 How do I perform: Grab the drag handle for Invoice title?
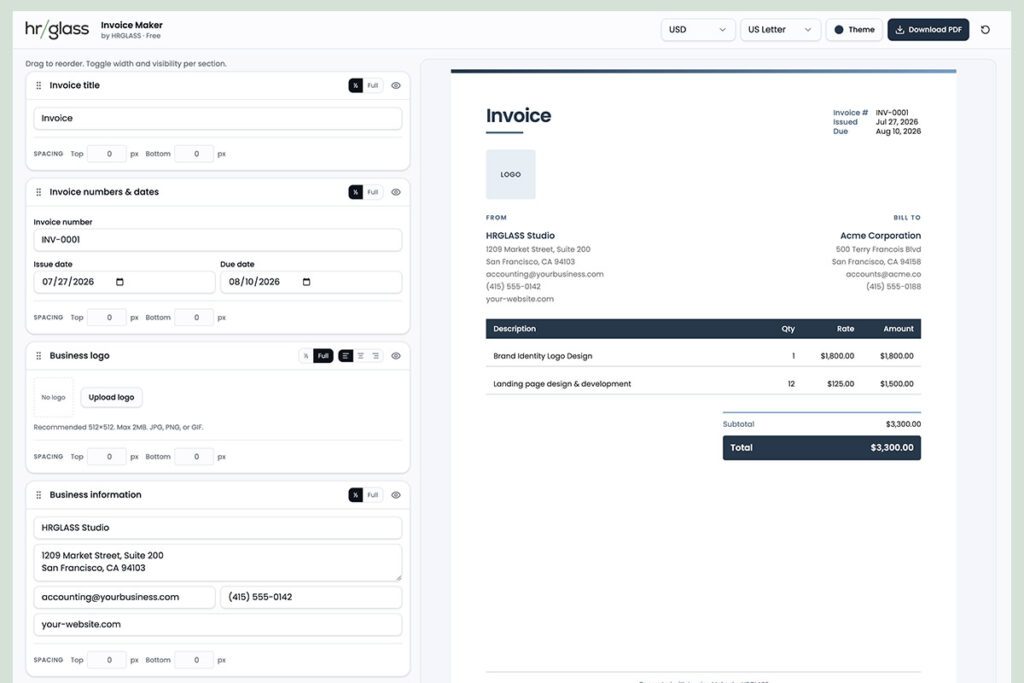pyautogui.click(x=39, y=86)
